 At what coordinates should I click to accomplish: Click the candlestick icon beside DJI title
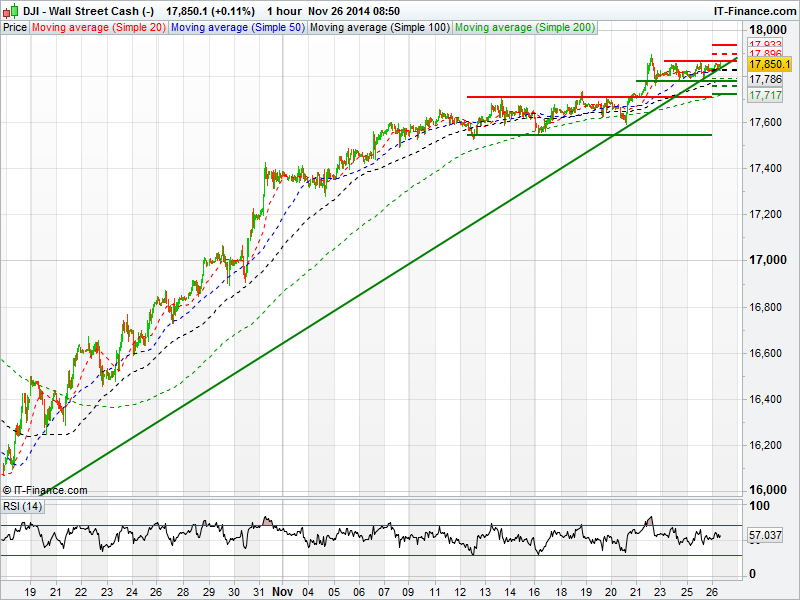click(11, 11)
